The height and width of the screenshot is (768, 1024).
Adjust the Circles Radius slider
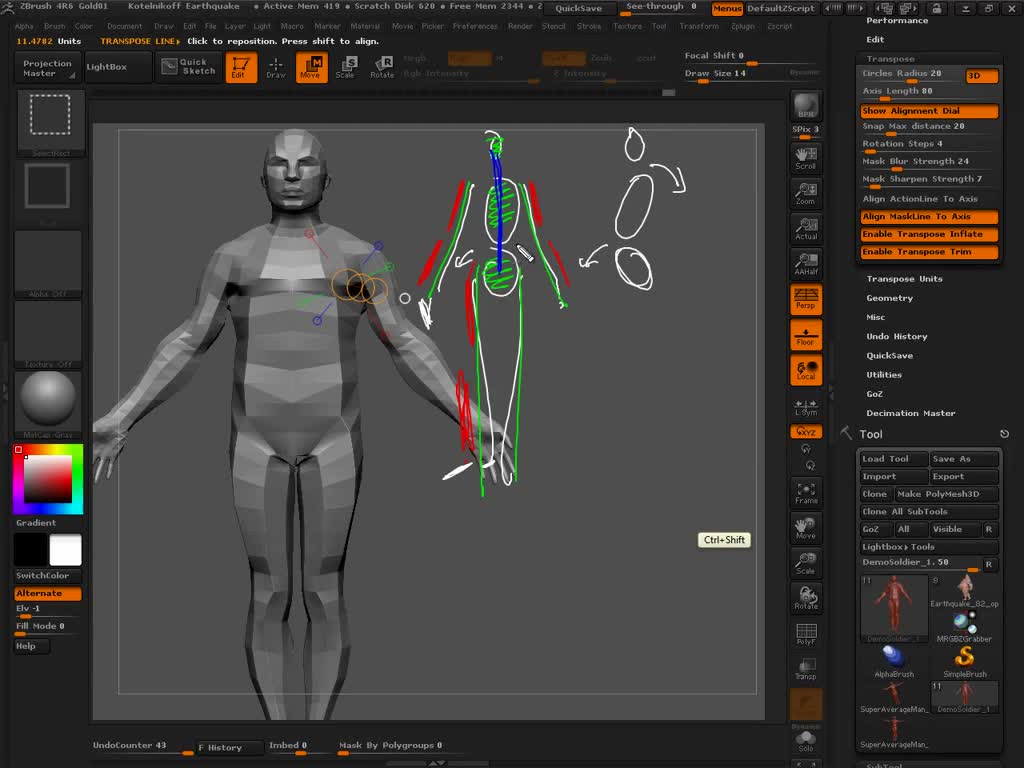[911, 74]
